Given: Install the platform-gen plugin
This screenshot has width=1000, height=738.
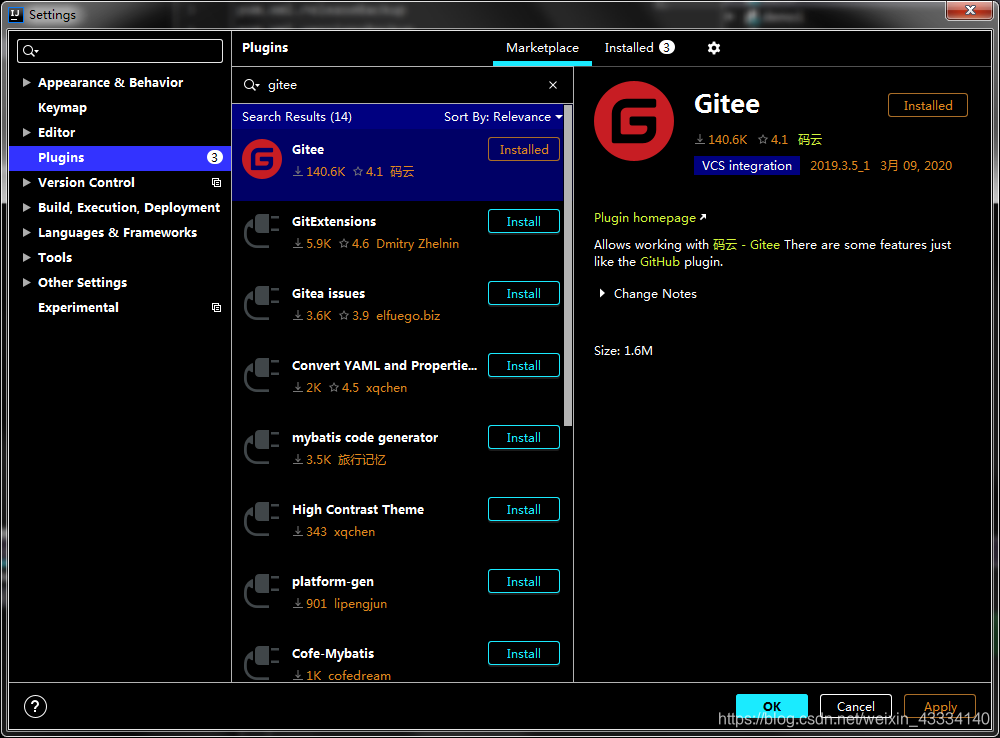Looking at the screenshot, I should click(524, 582).
